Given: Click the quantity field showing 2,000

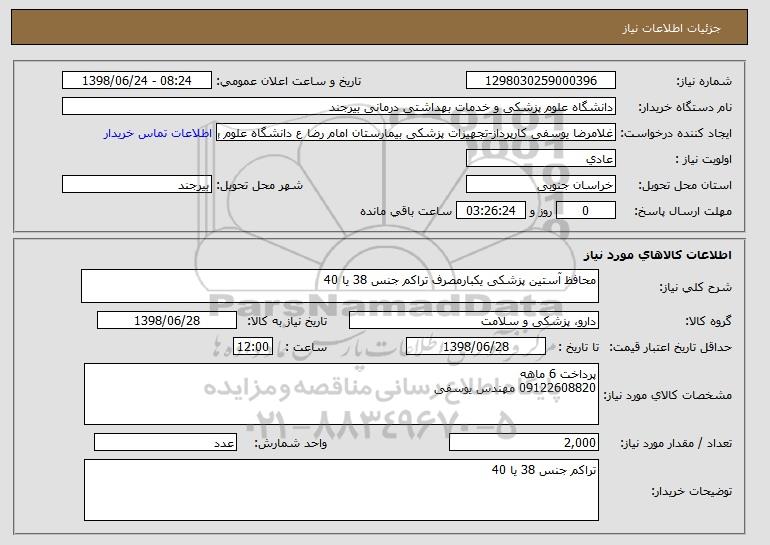Looking at the screenshot, I should coord(524,442).
